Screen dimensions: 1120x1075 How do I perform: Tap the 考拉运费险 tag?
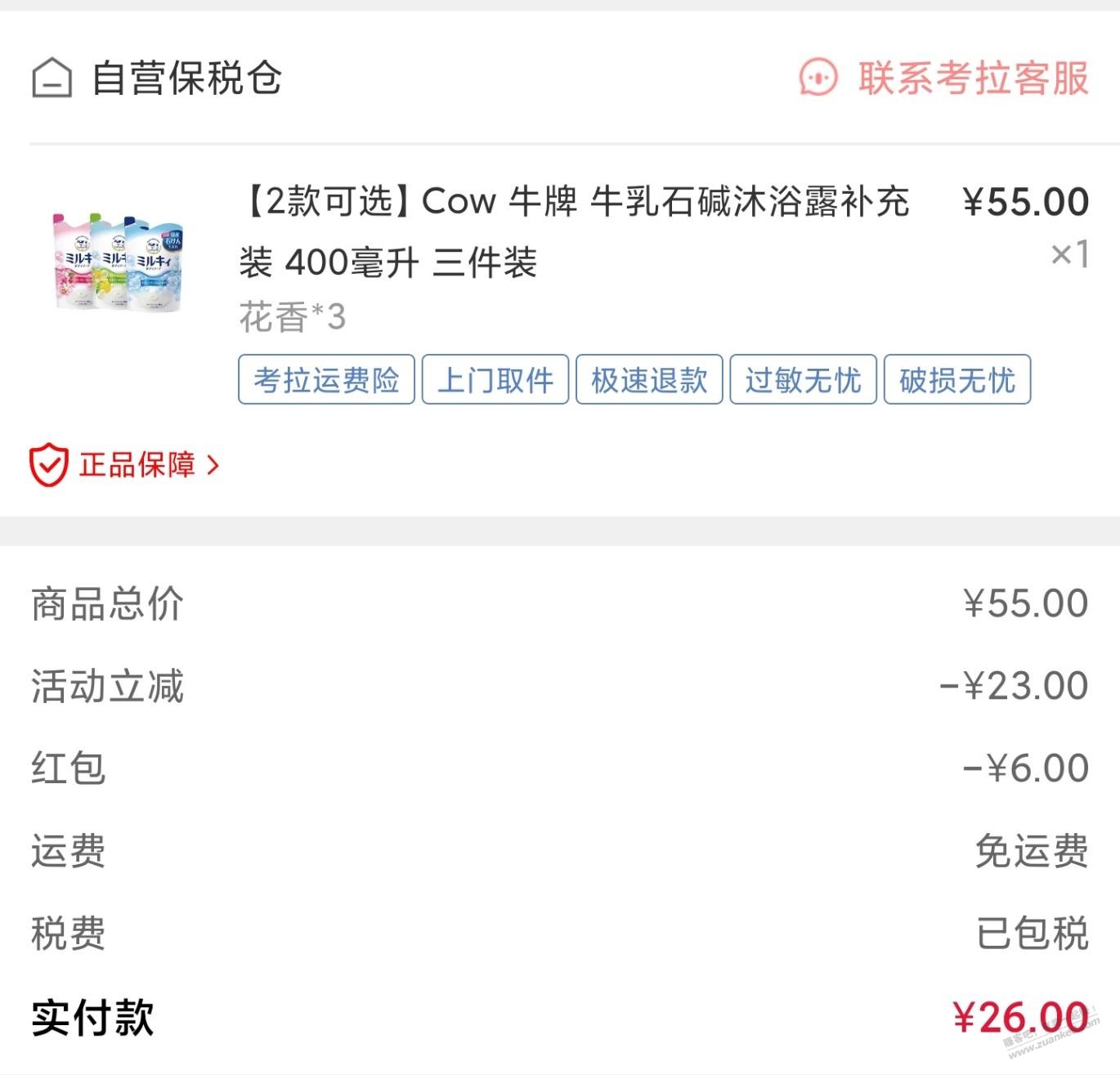coord(326,379)
